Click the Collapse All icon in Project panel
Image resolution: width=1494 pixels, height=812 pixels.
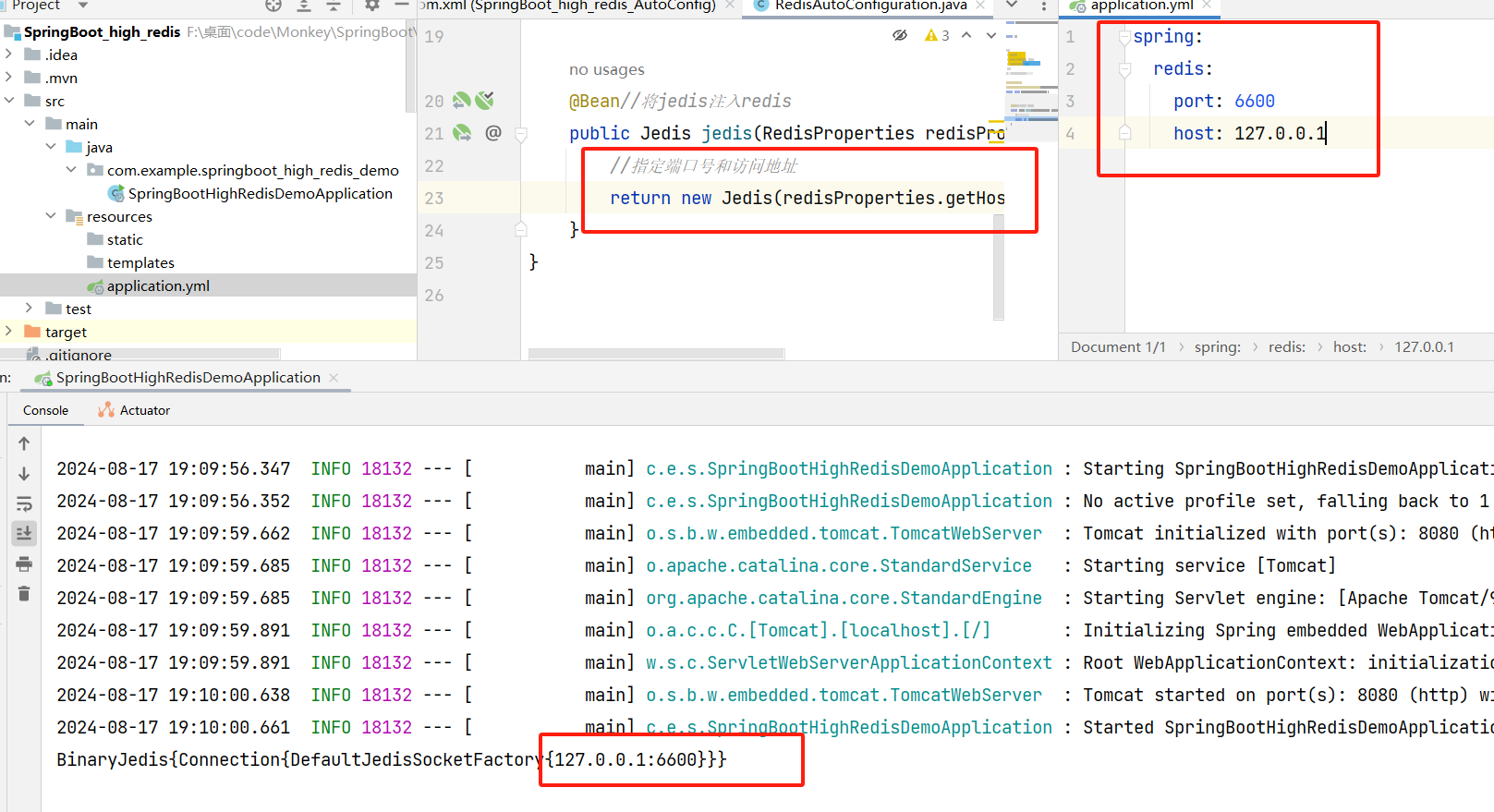coord(334,6)
